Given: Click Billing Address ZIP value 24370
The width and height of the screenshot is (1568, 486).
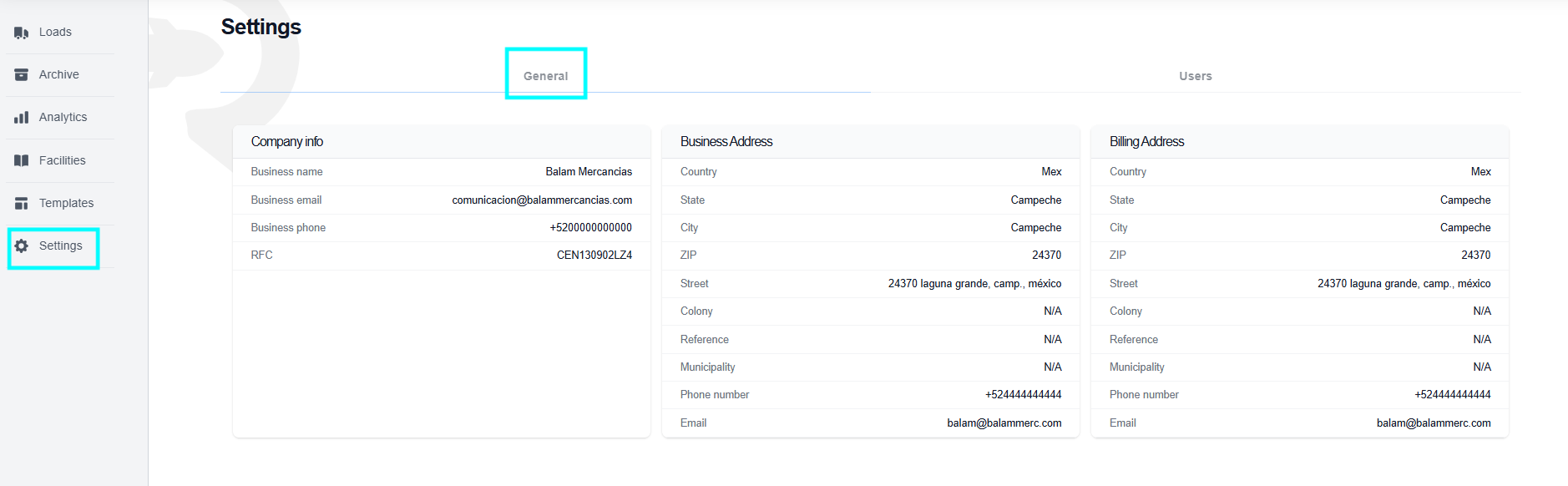Looking at the screenshot, I should click(1475, 256).
